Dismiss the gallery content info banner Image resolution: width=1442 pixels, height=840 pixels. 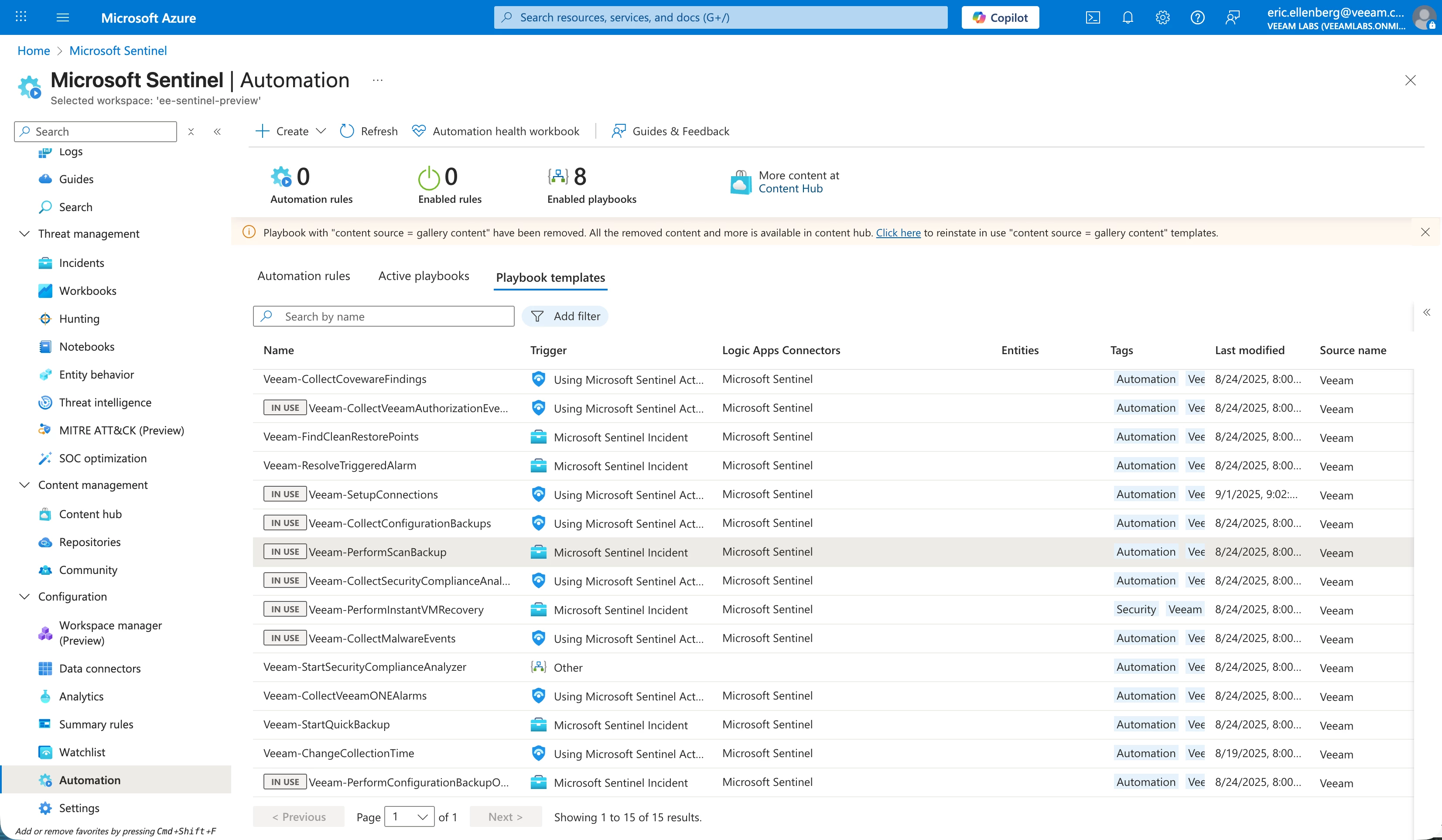[x=1425, y=232]
